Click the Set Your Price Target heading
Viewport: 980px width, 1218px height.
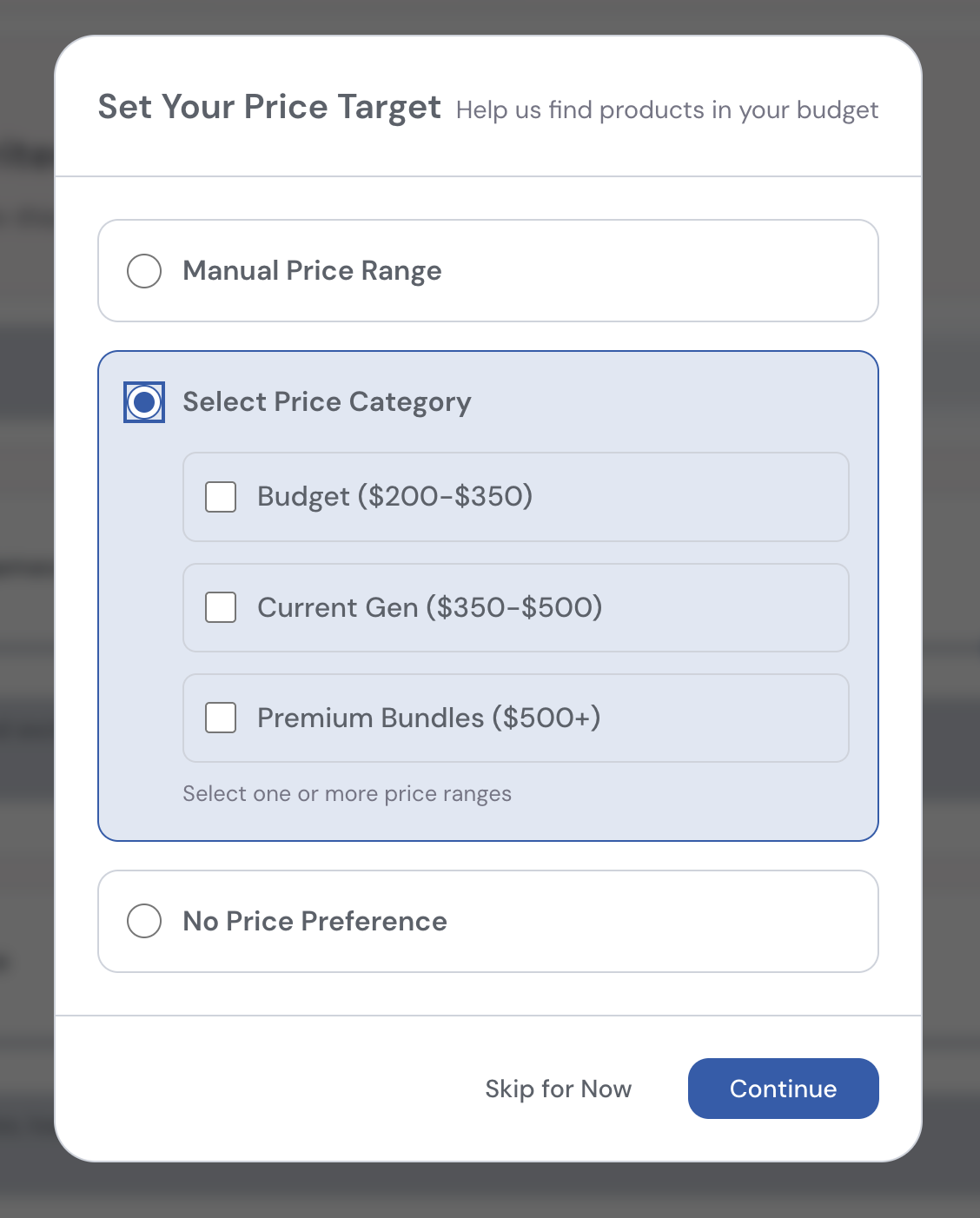coord(269,107)
